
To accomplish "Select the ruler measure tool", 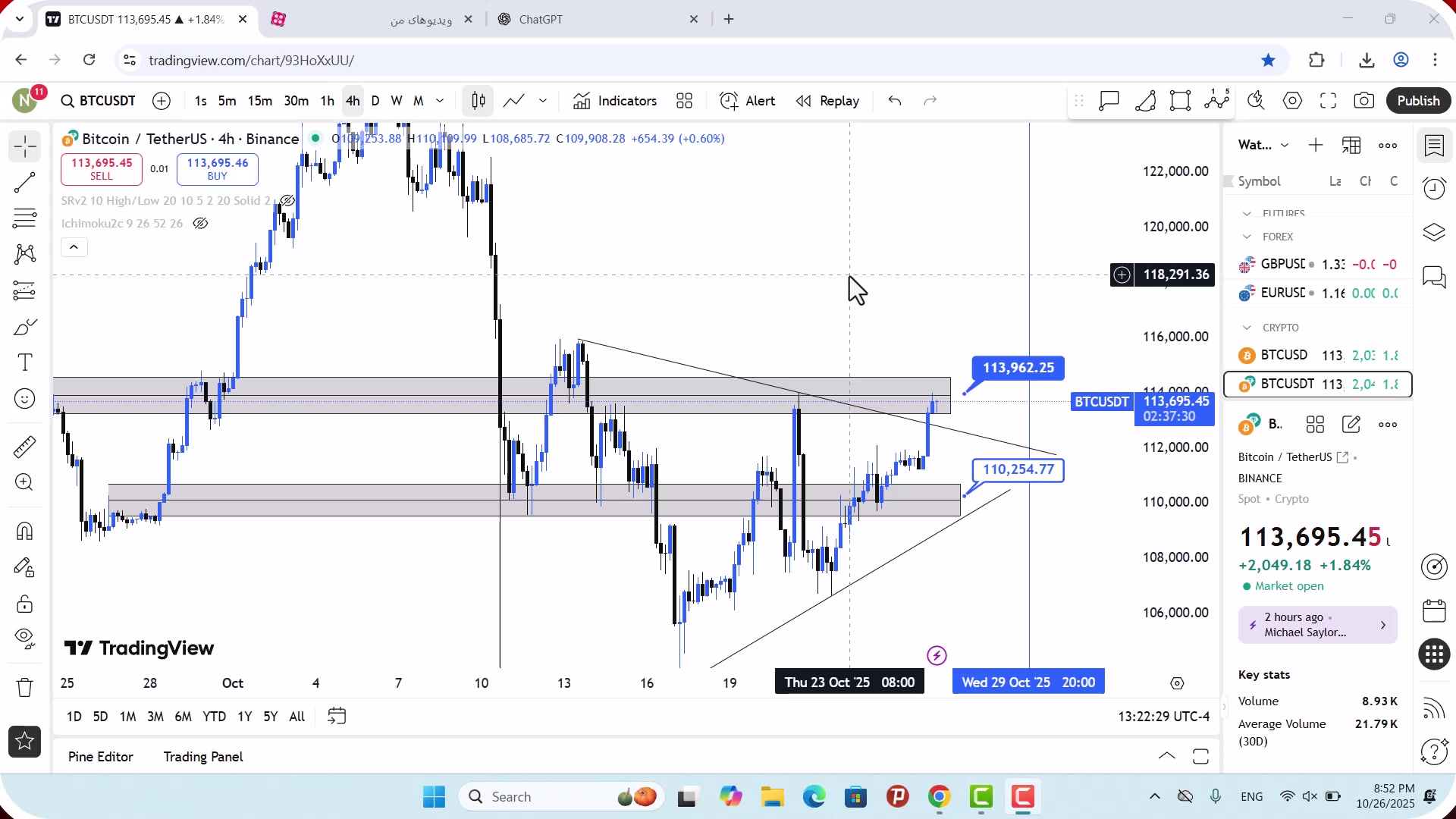I will pos(25,447).
